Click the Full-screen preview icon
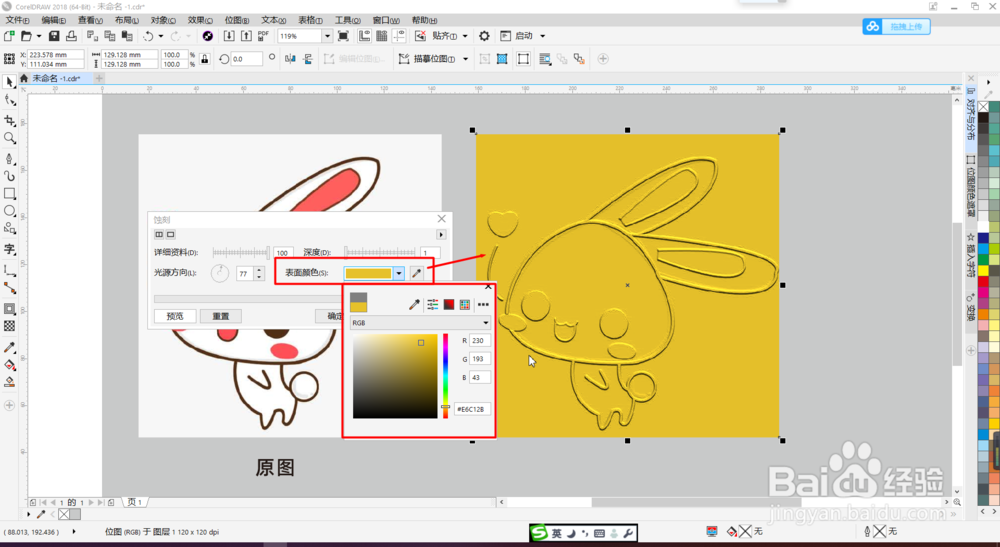The image size is (1000, 547). click(343, 36)
